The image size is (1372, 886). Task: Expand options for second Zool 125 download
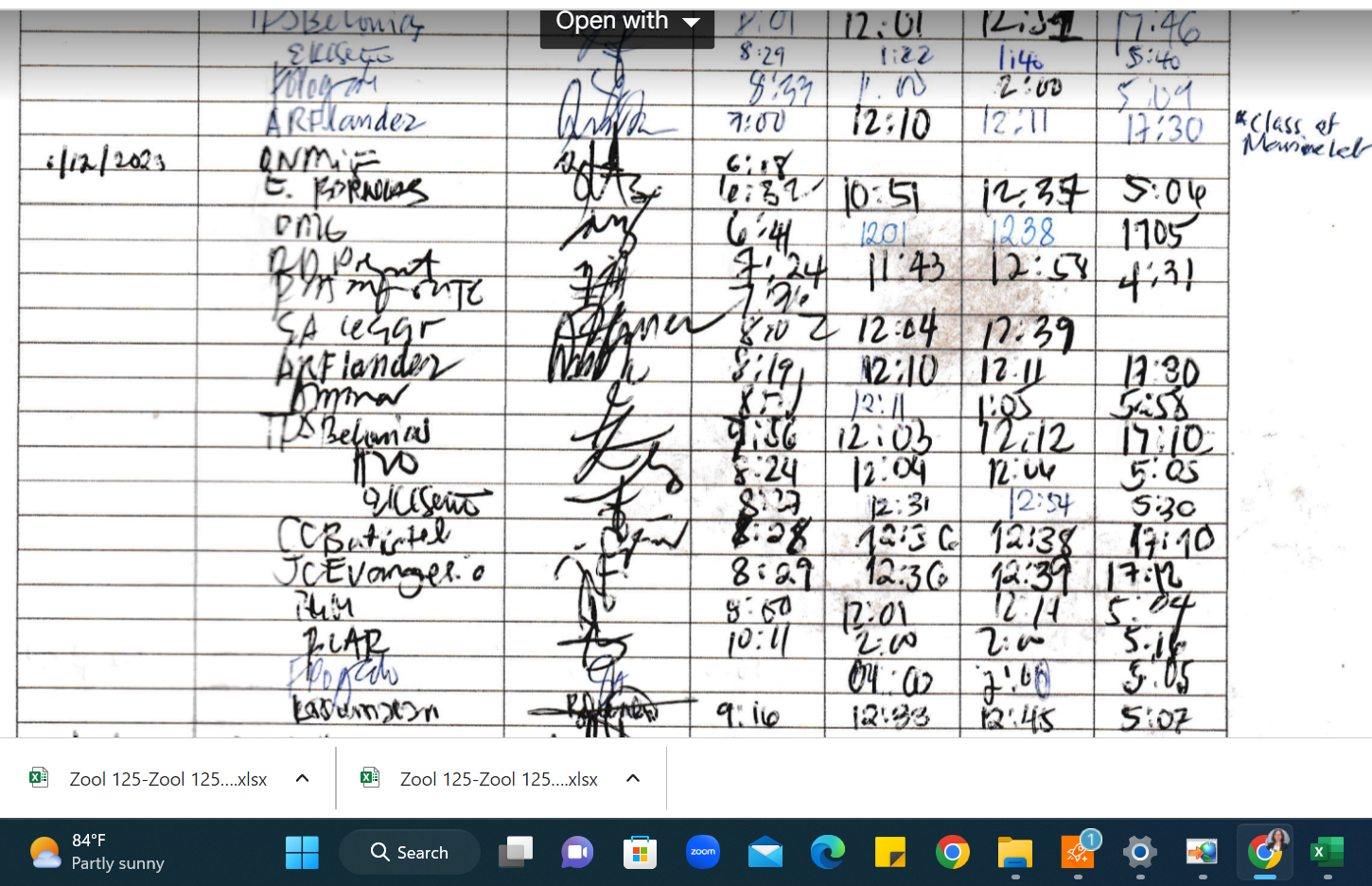tap(633, 778)
